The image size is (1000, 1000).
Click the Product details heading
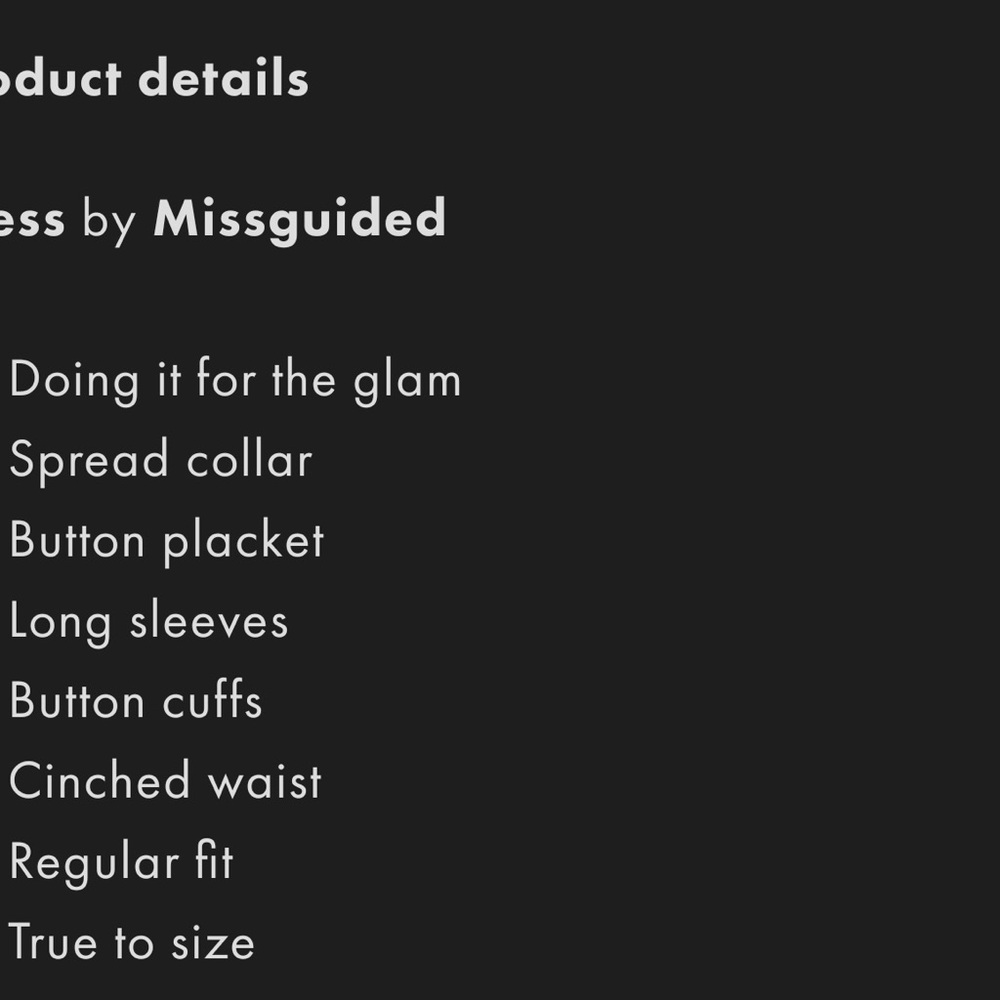click(x=154, y=78)
